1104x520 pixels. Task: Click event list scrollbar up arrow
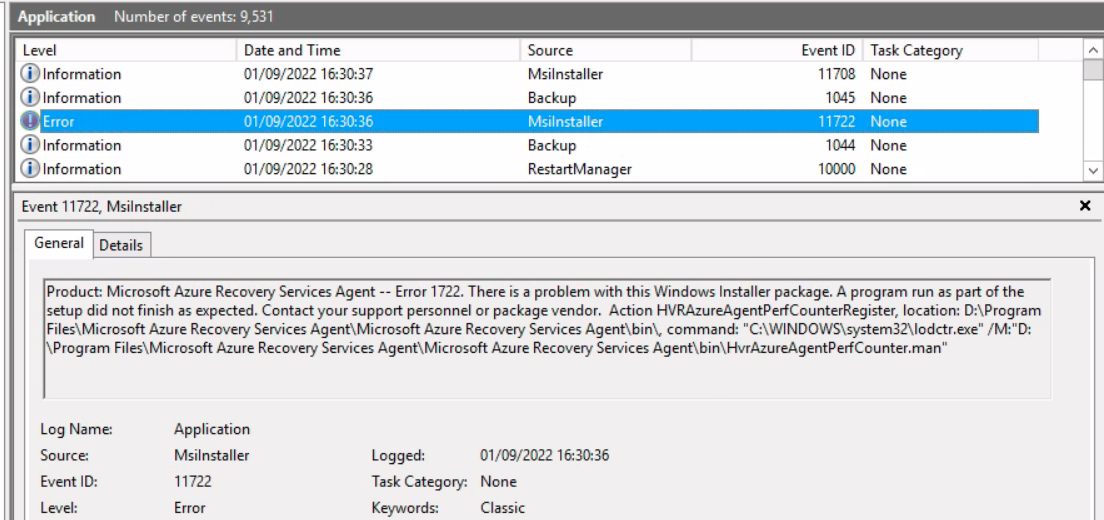pos(1093,50)
